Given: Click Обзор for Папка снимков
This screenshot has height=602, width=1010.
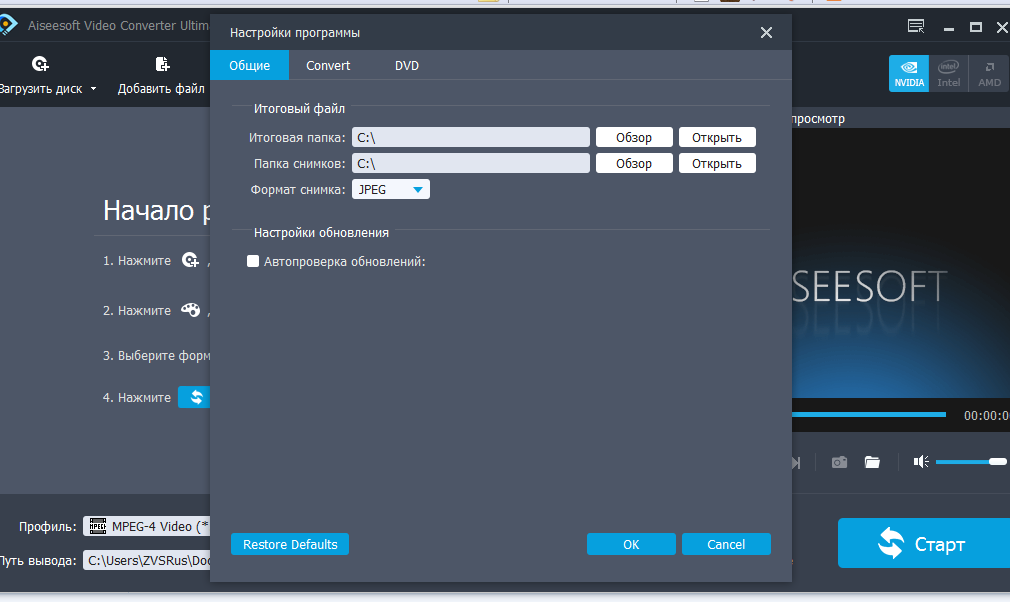Looking at the screenshot, I should click(634, 163).
